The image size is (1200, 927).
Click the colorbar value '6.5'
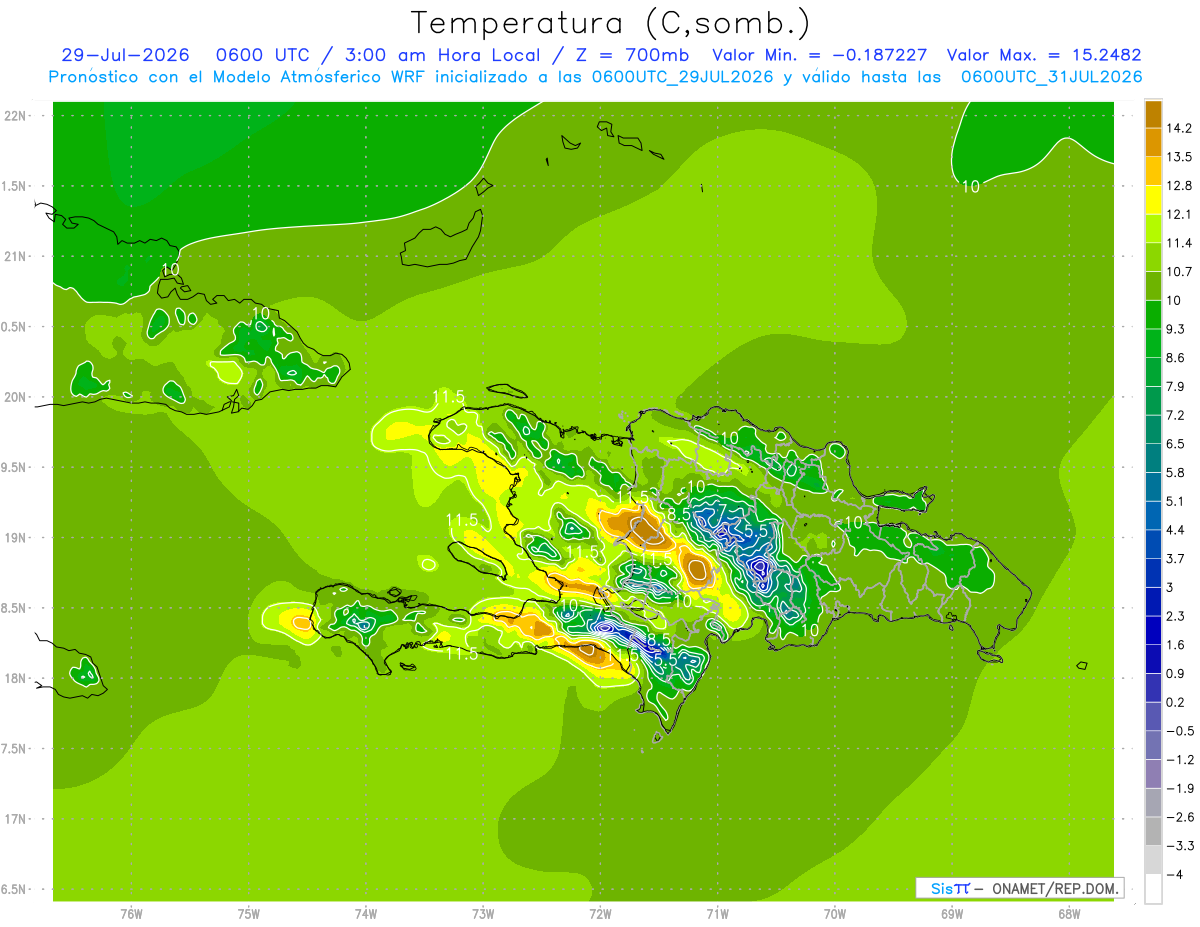click(x=1176, y=444)
